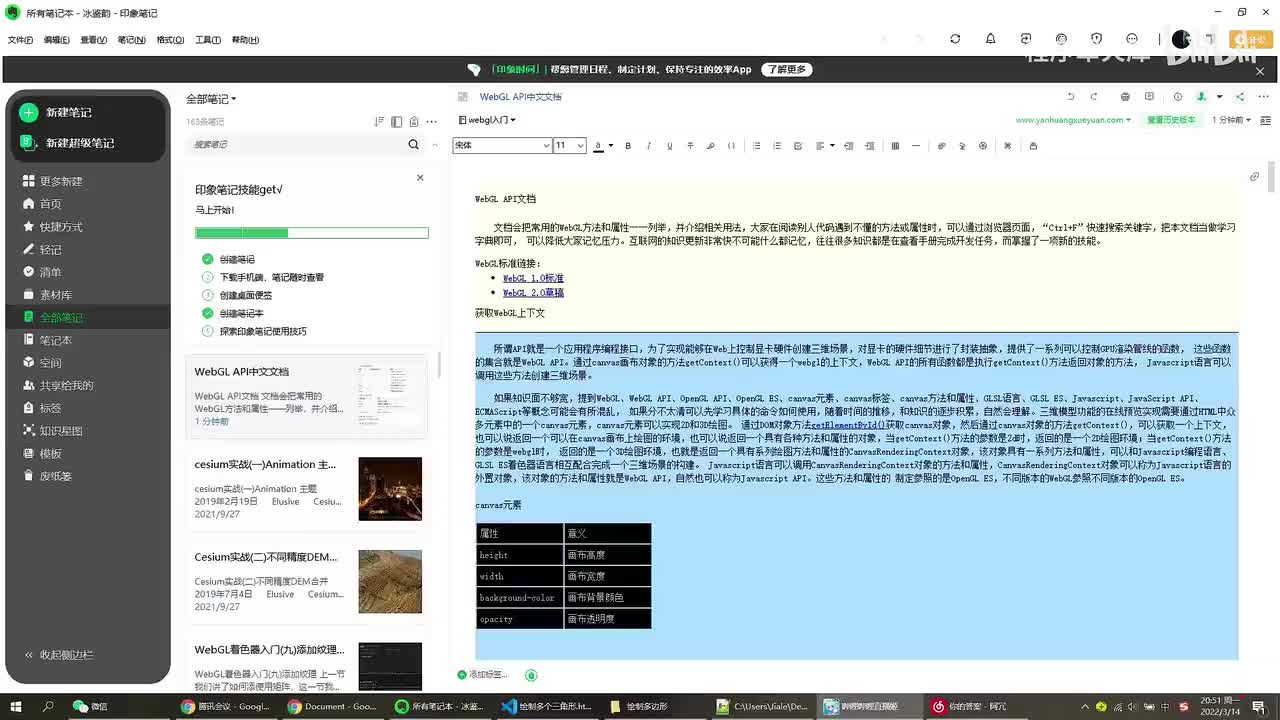
Task: Open the Cesium实战(一)Animation note thumbnail
Action: pos(390,488)
